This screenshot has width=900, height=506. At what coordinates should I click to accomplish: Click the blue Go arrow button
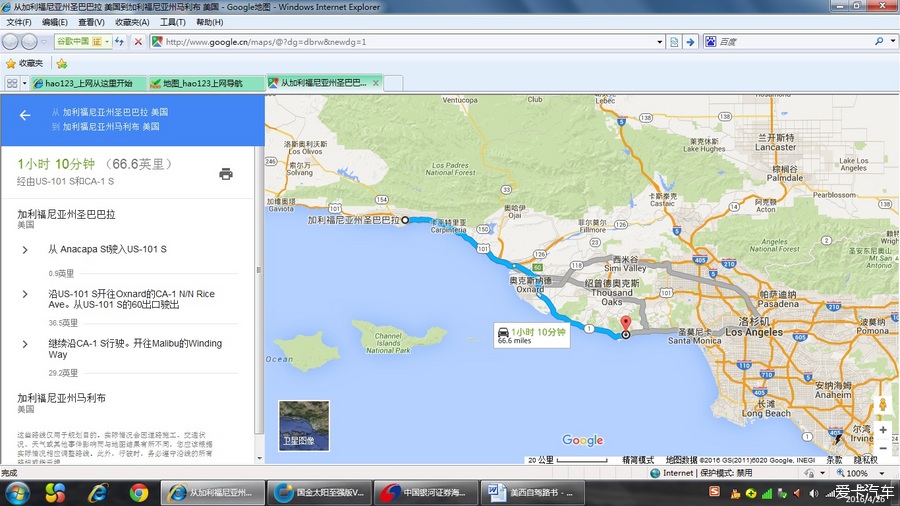pyautogui.click(x=690, y=42)
